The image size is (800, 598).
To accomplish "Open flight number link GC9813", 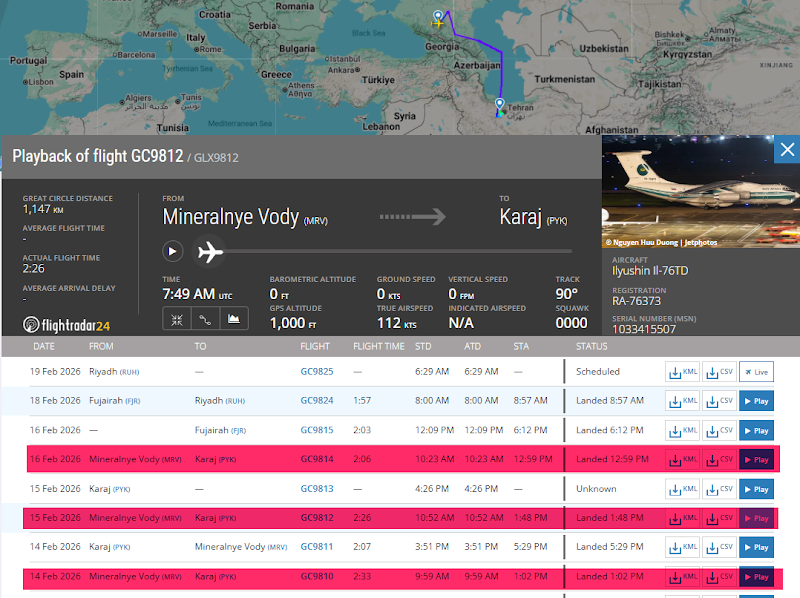I will tap(317, 489).
